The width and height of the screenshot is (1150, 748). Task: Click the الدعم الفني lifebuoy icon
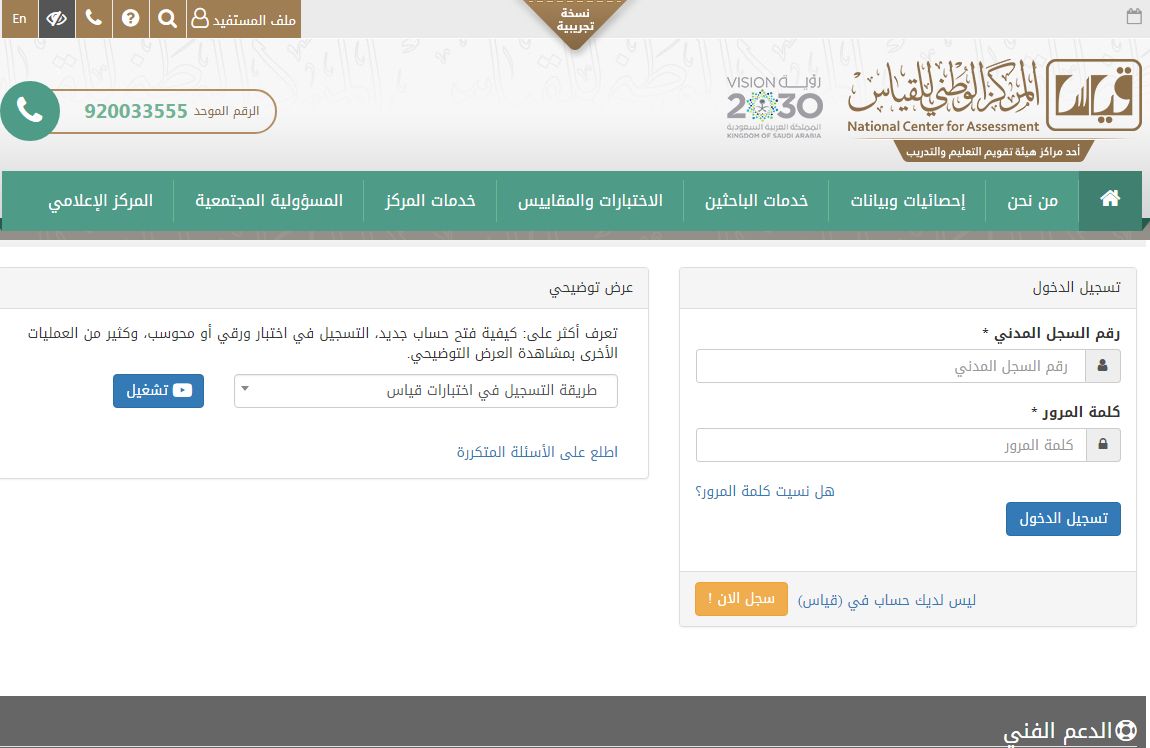(x=1126, y=730)
